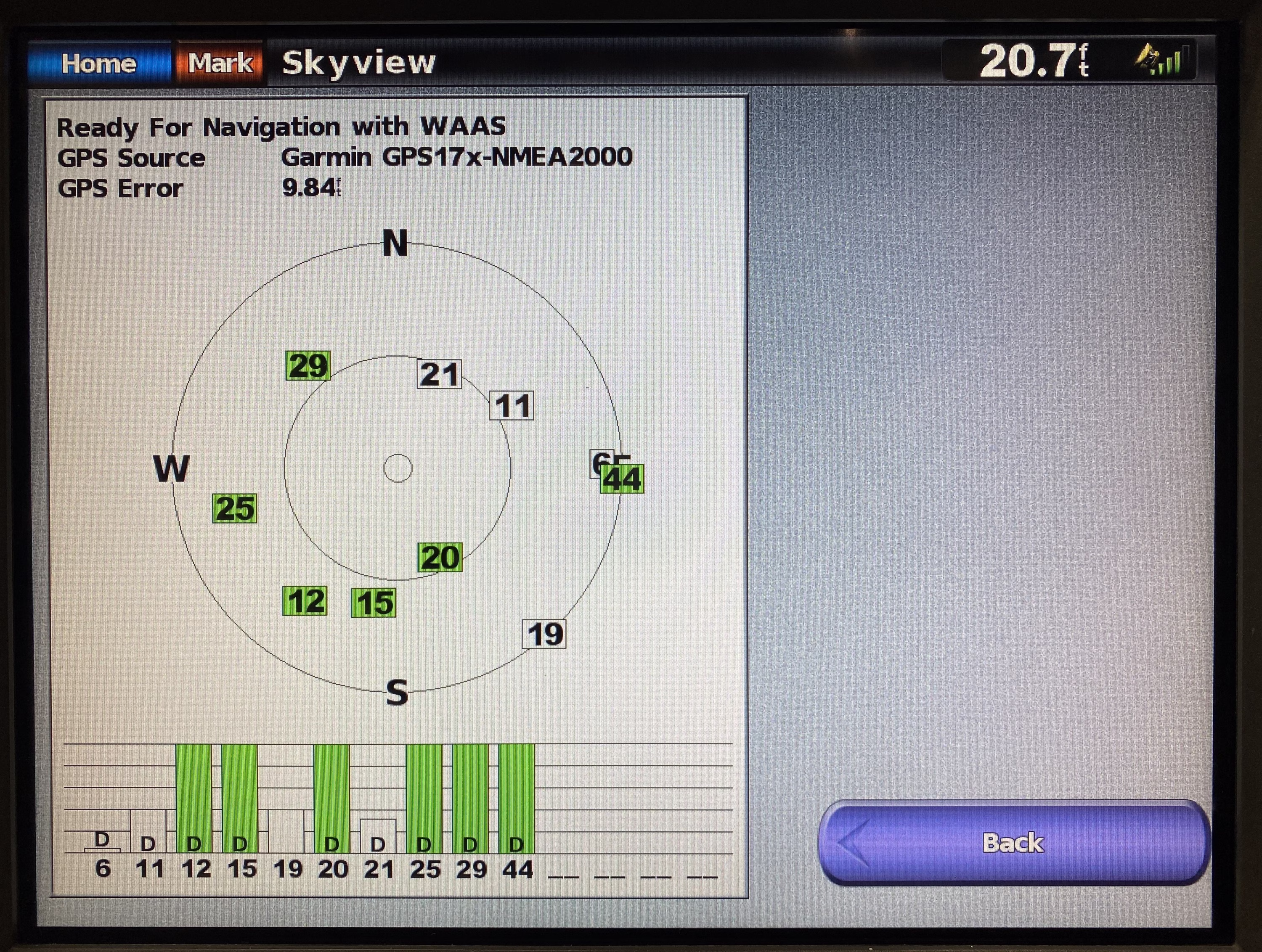This screenshot has width=1262, height=952.
Task: Tap the GPS Error value 9.84
Action: [x=312, y=187]
